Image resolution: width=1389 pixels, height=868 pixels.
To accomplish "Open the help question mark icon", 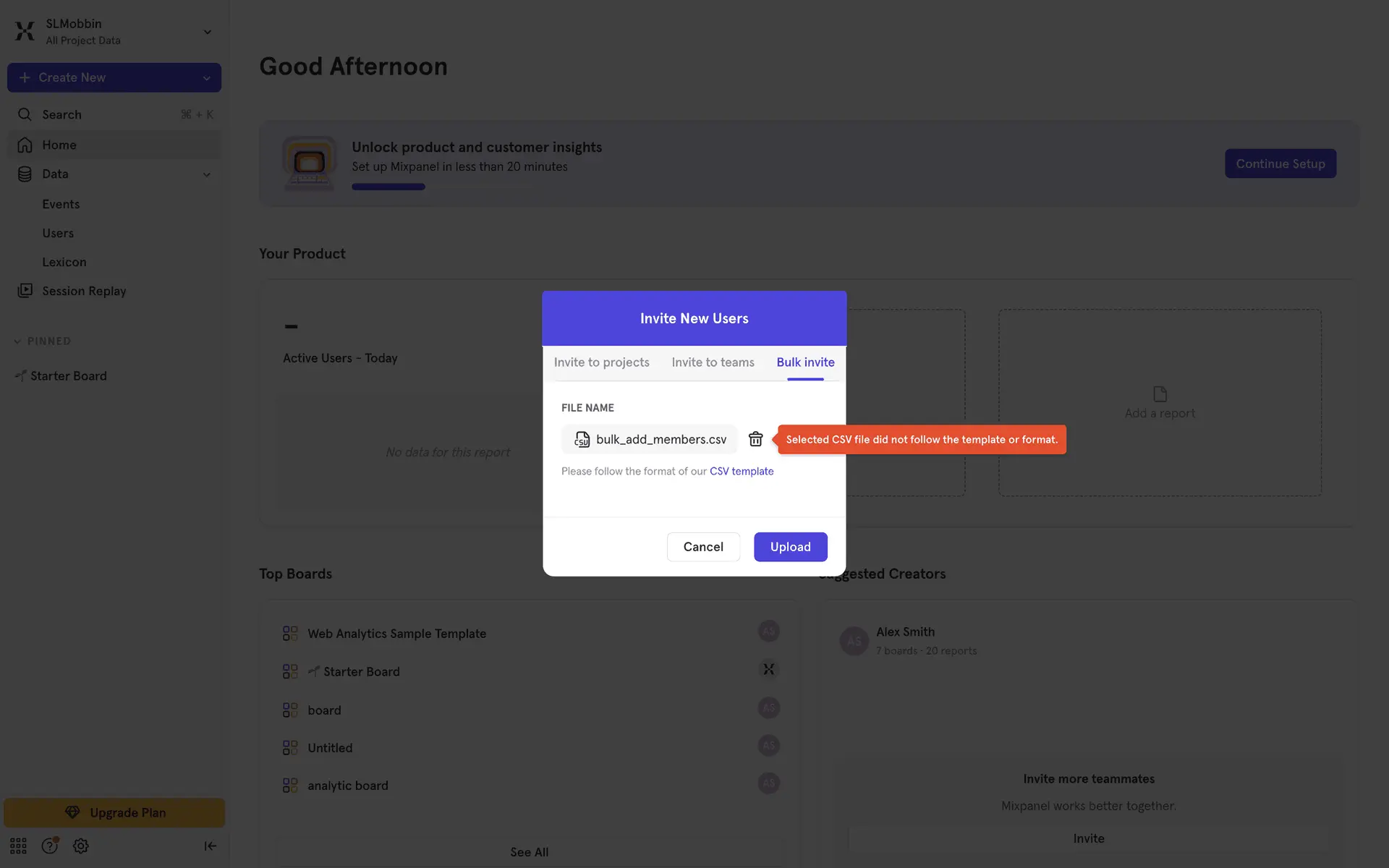I will coord(49,846).
